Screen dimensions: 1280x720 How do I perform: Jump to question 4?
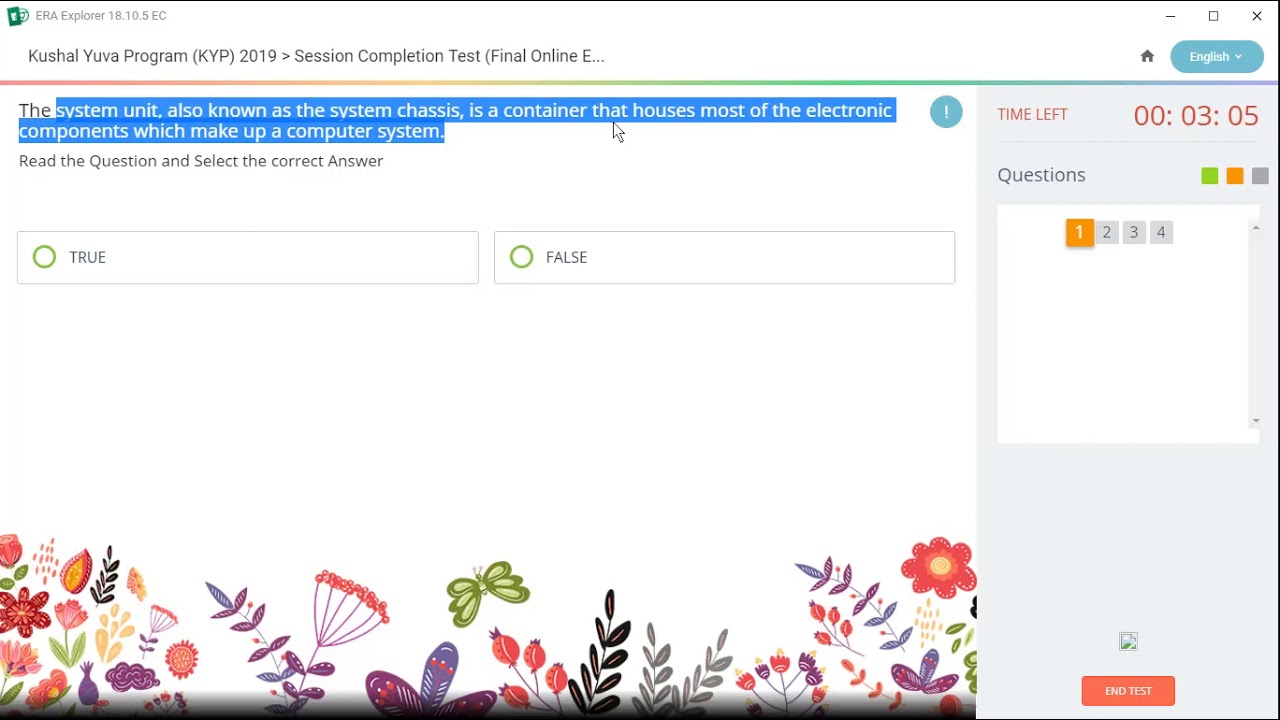pos(1160,232)
